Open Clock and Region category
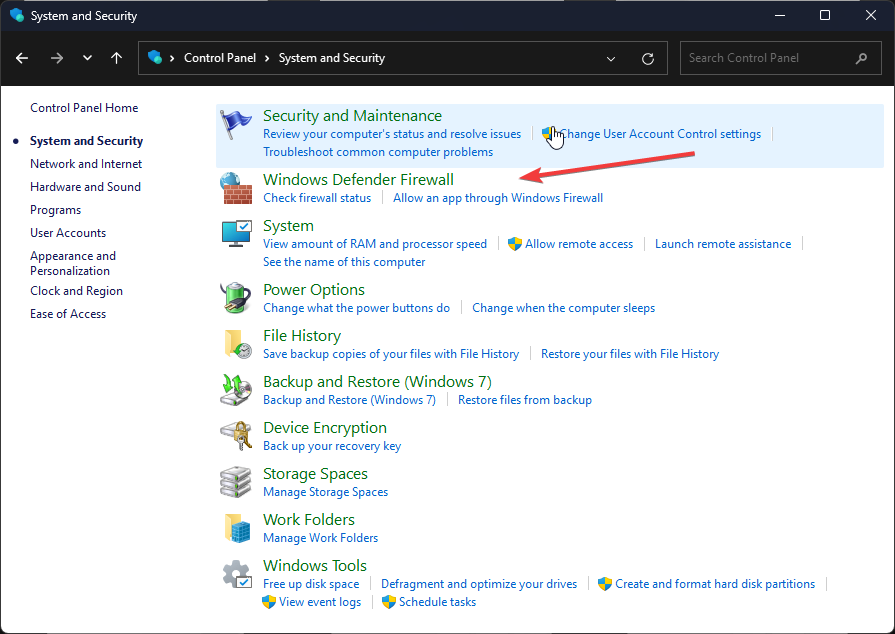 coord(76,291)
